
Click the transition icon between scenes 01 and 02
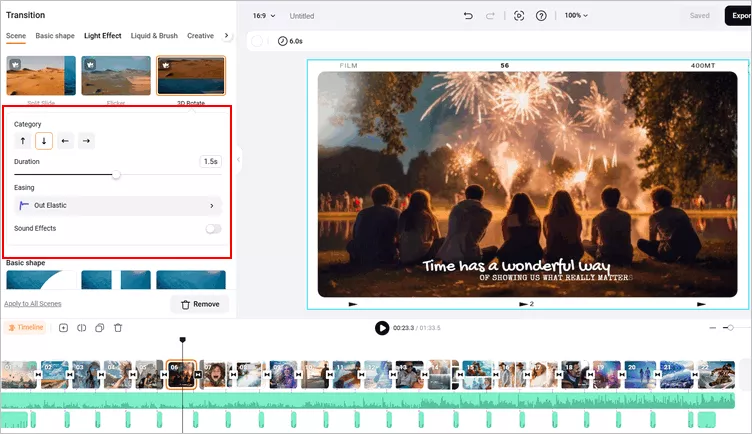(x=38, y=375)
